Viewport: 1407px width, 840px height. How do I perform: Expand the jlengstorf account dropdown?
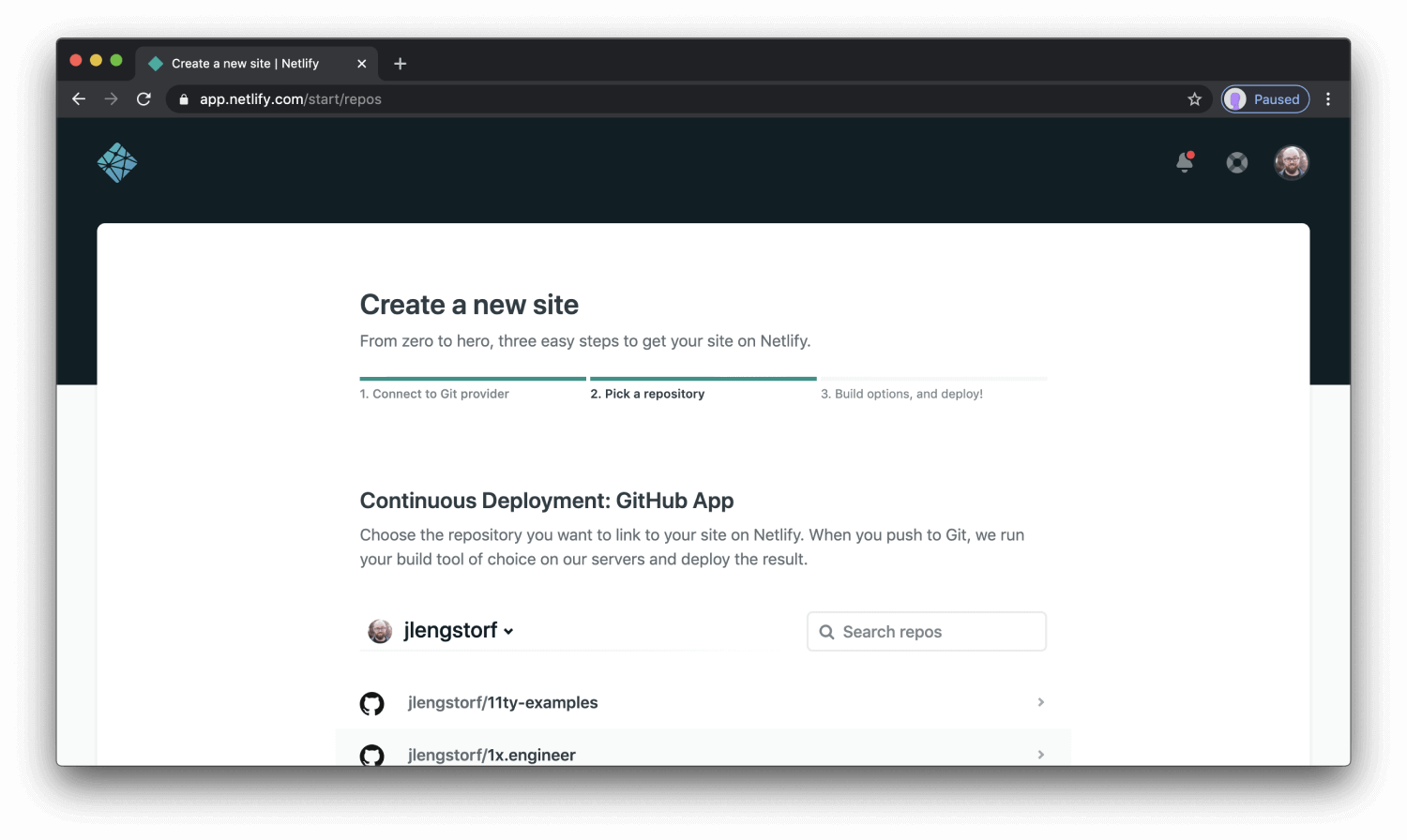click(508, 631)
